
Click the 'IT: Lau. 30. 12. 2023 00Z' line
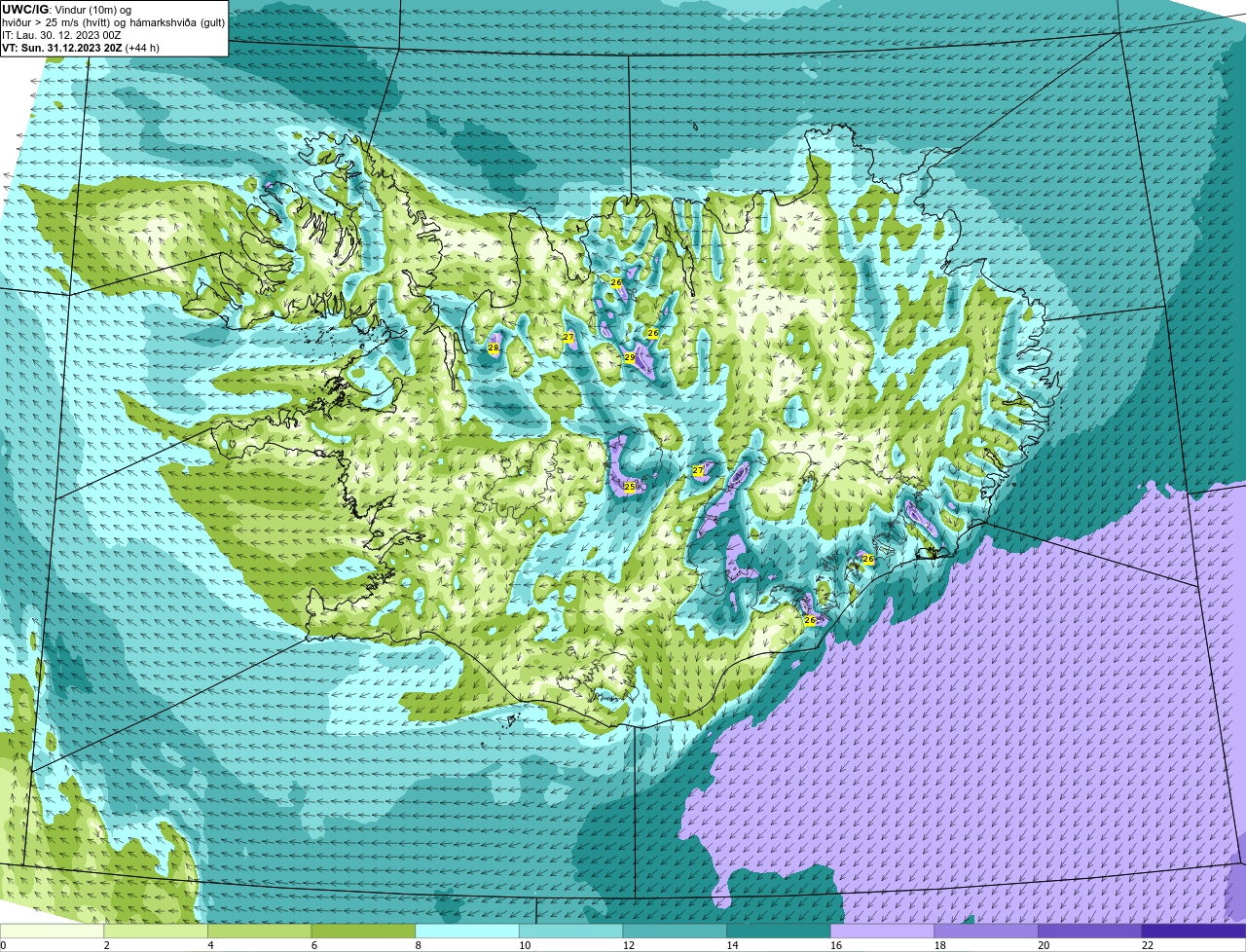tap(61, 35)
